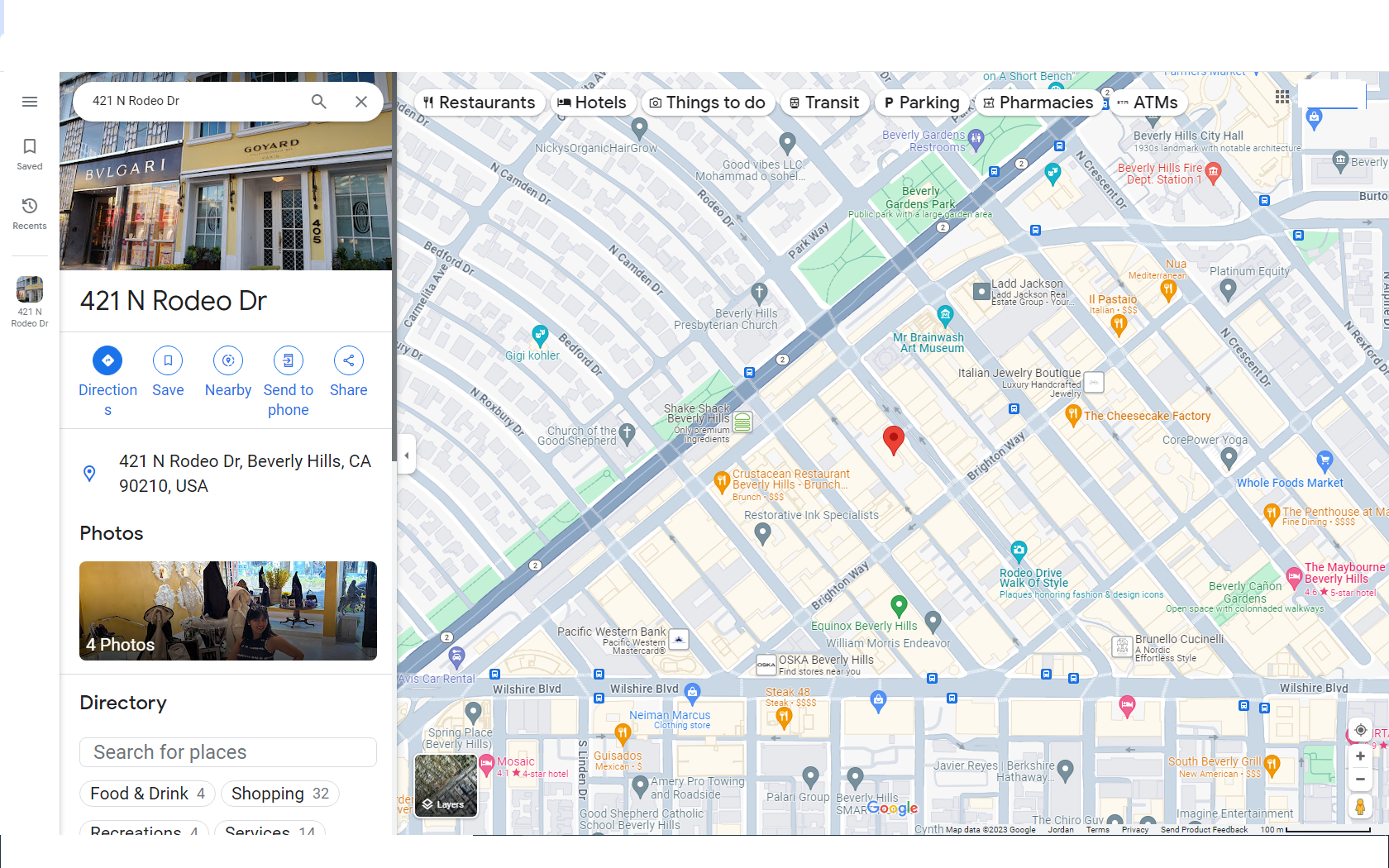Open the hamburger main menu
The height and width of the screenshot is (868, 1389).
[30, 102]
